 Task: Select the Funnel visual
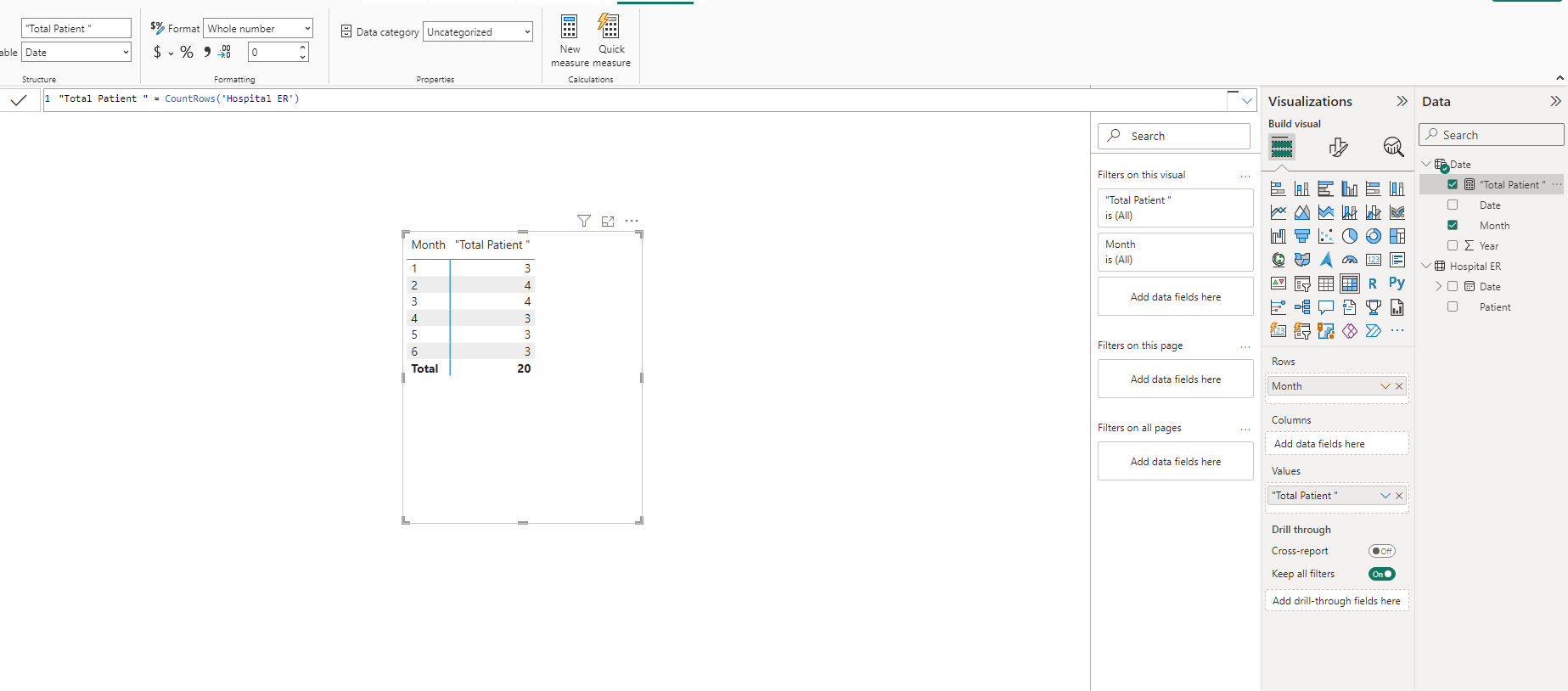(1301, 236)
